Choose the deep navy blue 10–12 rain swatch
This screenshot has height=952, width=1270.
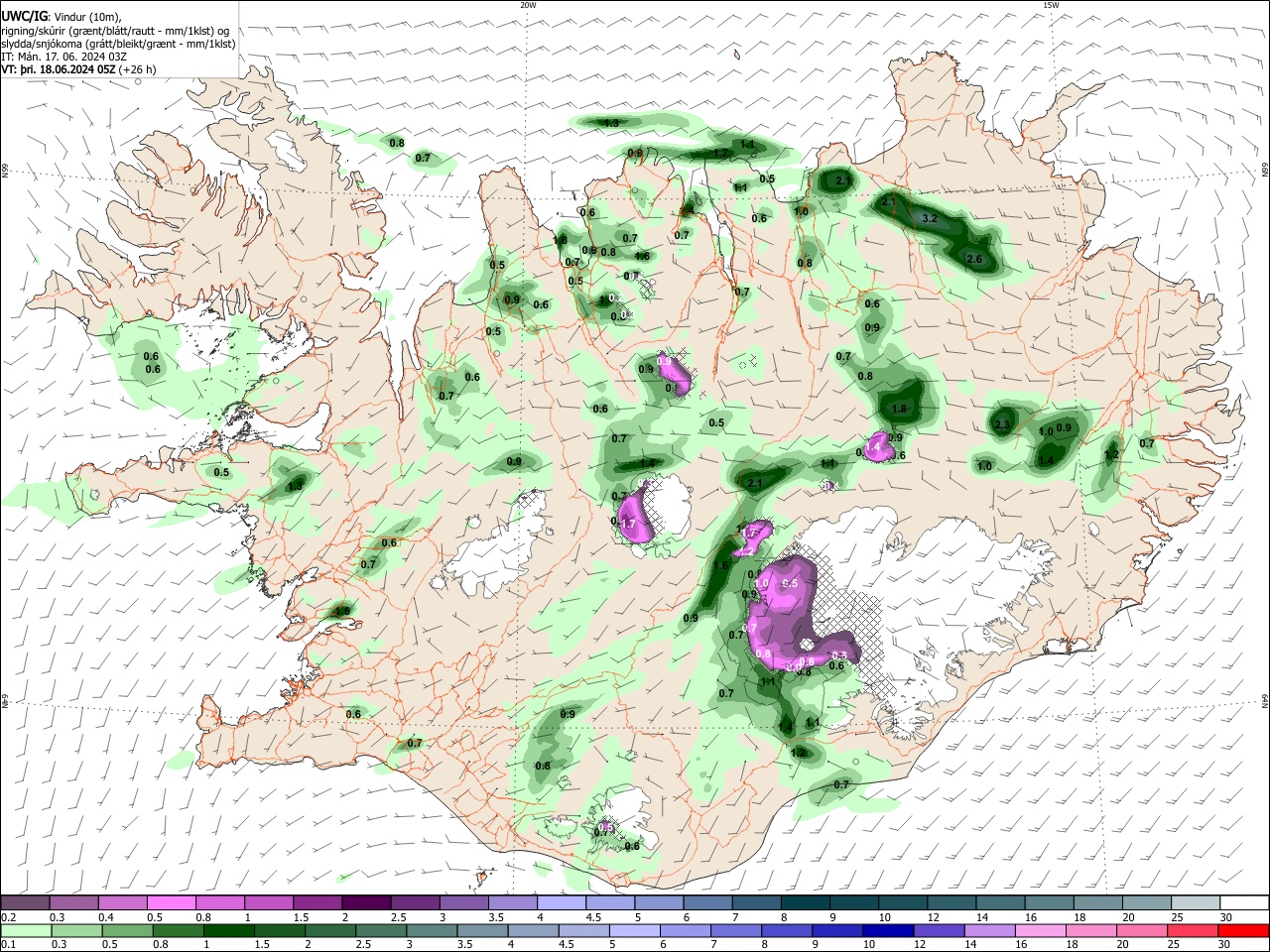click(x=886, y=930)
